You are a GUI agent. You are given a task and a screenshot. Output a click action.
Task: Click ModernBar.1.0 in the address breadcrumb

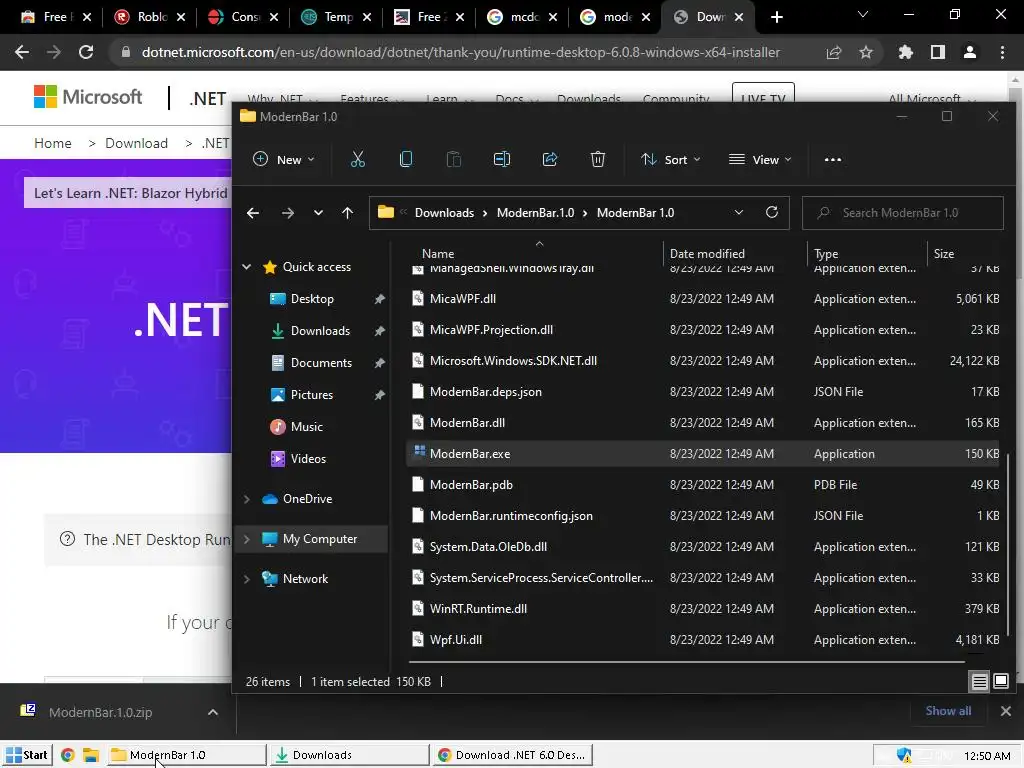(536, 213)
